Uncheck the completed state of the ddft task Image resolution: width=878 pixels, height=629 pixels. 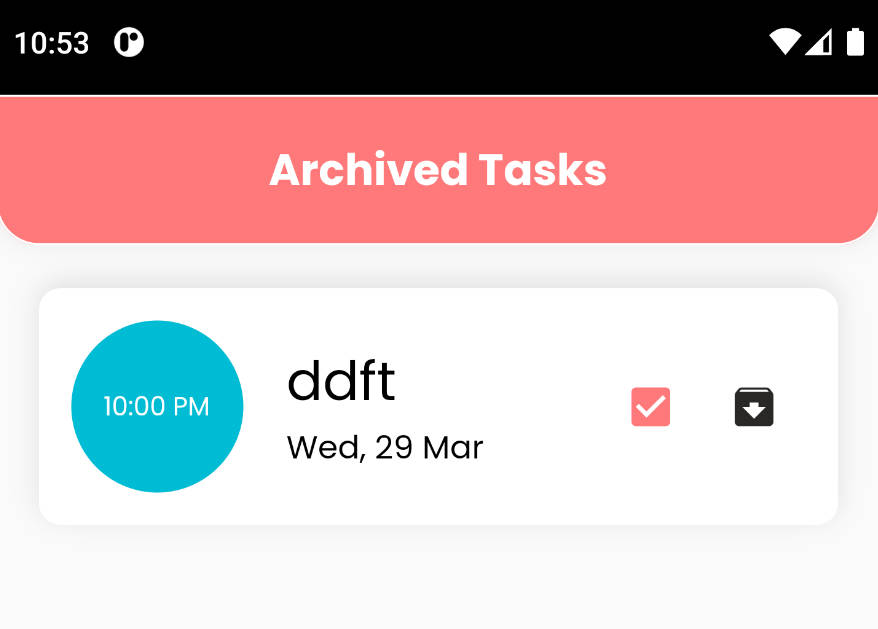click(651, 407)
